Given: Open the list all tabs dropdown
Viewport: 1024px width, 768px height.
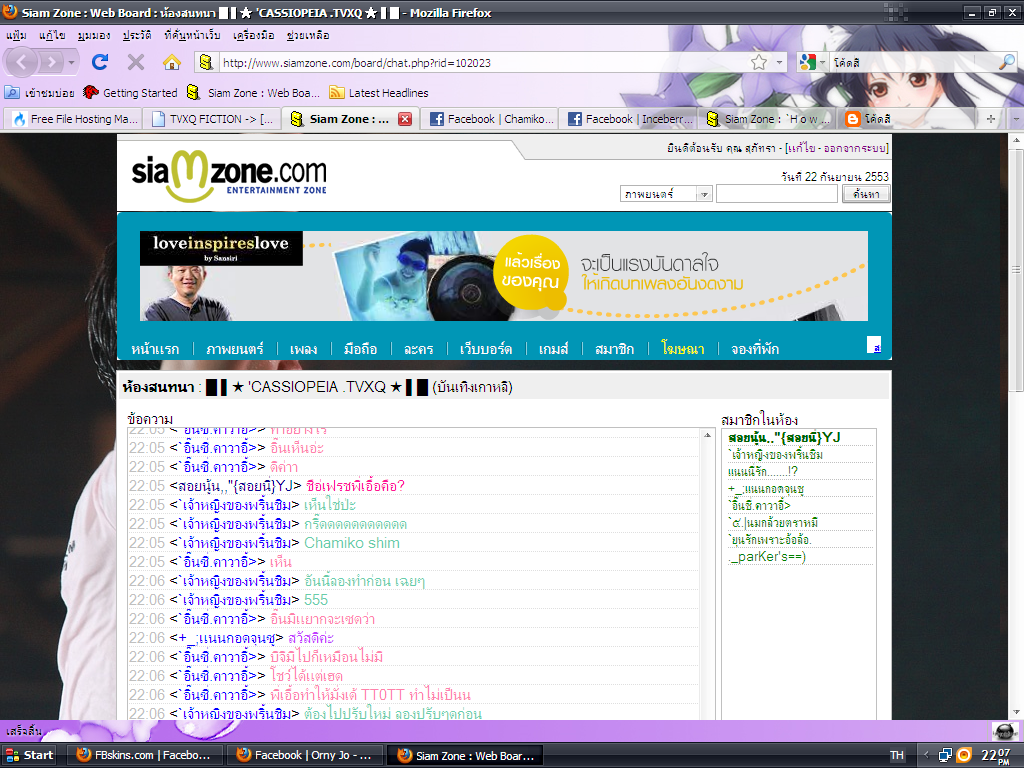Looking at the screenshot, I should coord(1016,119).
